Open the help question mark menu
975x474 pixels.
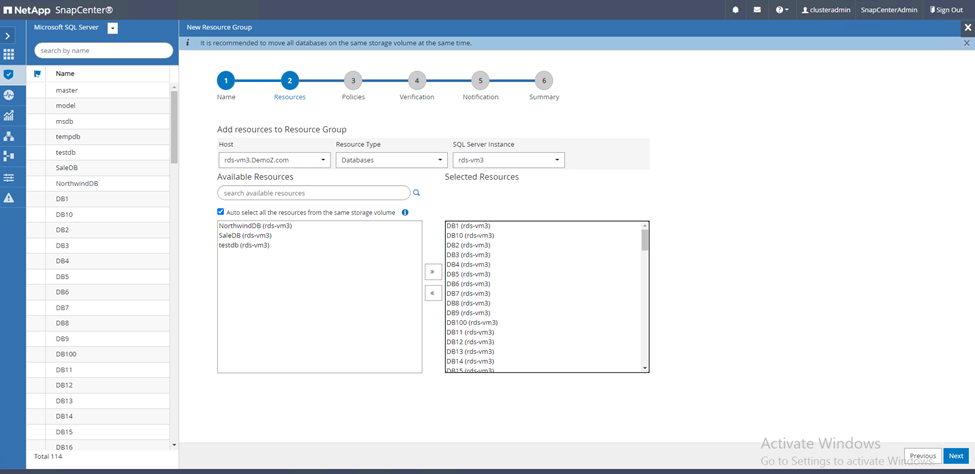782,10
